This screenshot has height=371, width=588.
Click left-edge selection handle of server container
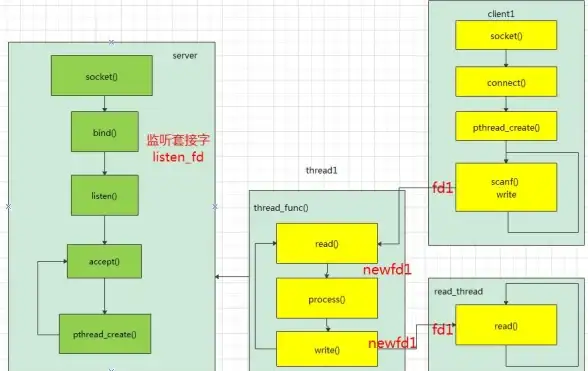(x=8, y=206)
